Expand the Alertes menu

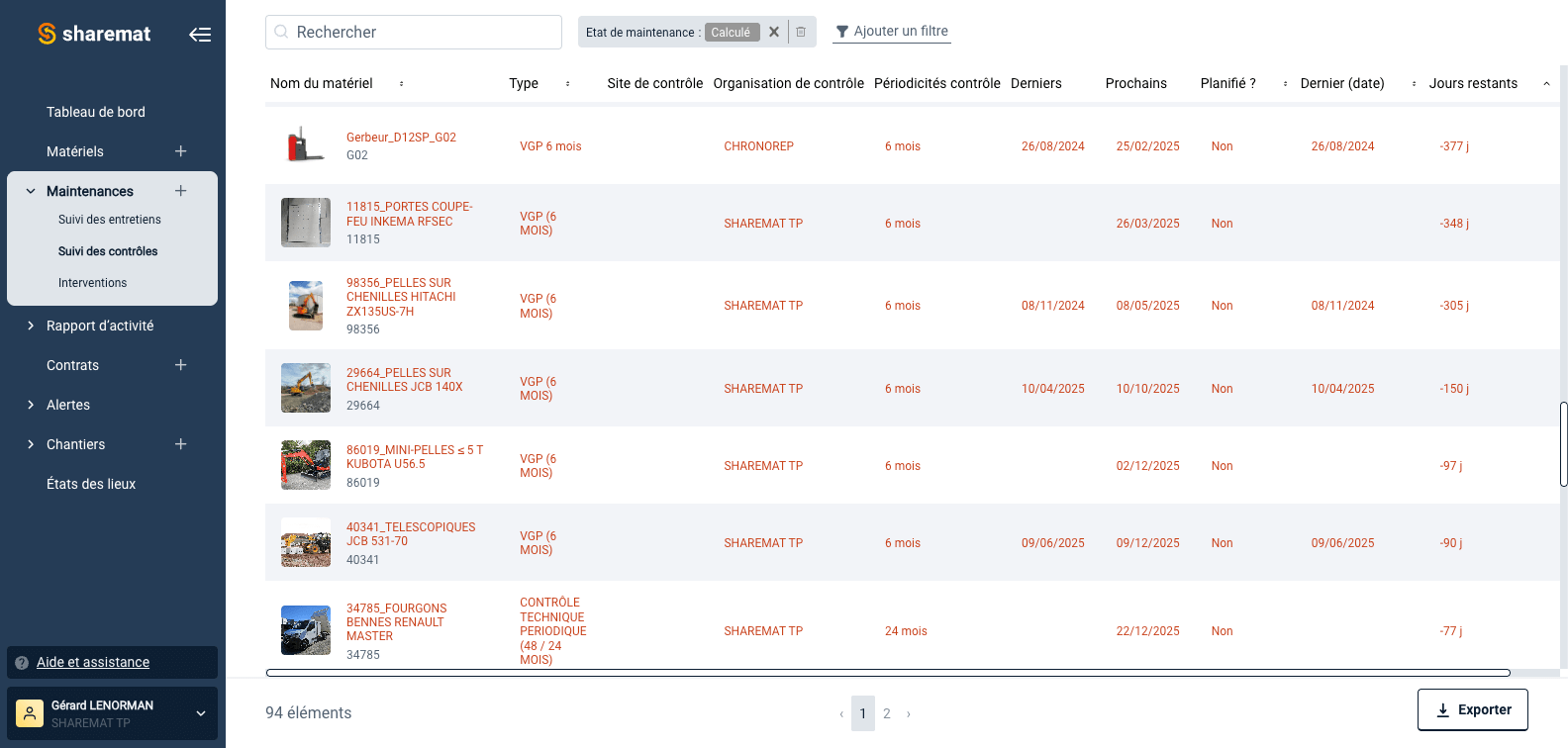pyautogui.click(x=31, y=405)
